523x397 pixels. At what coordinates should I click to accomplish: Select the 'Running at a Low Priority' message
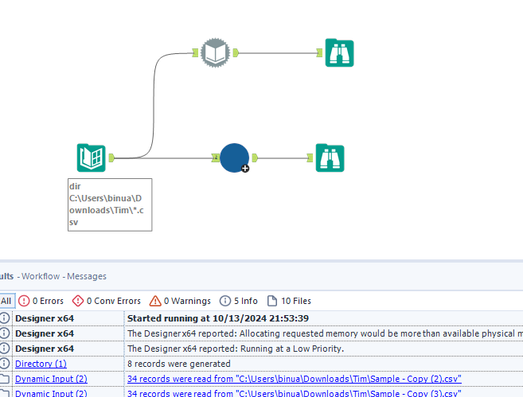tap(235, 349)
